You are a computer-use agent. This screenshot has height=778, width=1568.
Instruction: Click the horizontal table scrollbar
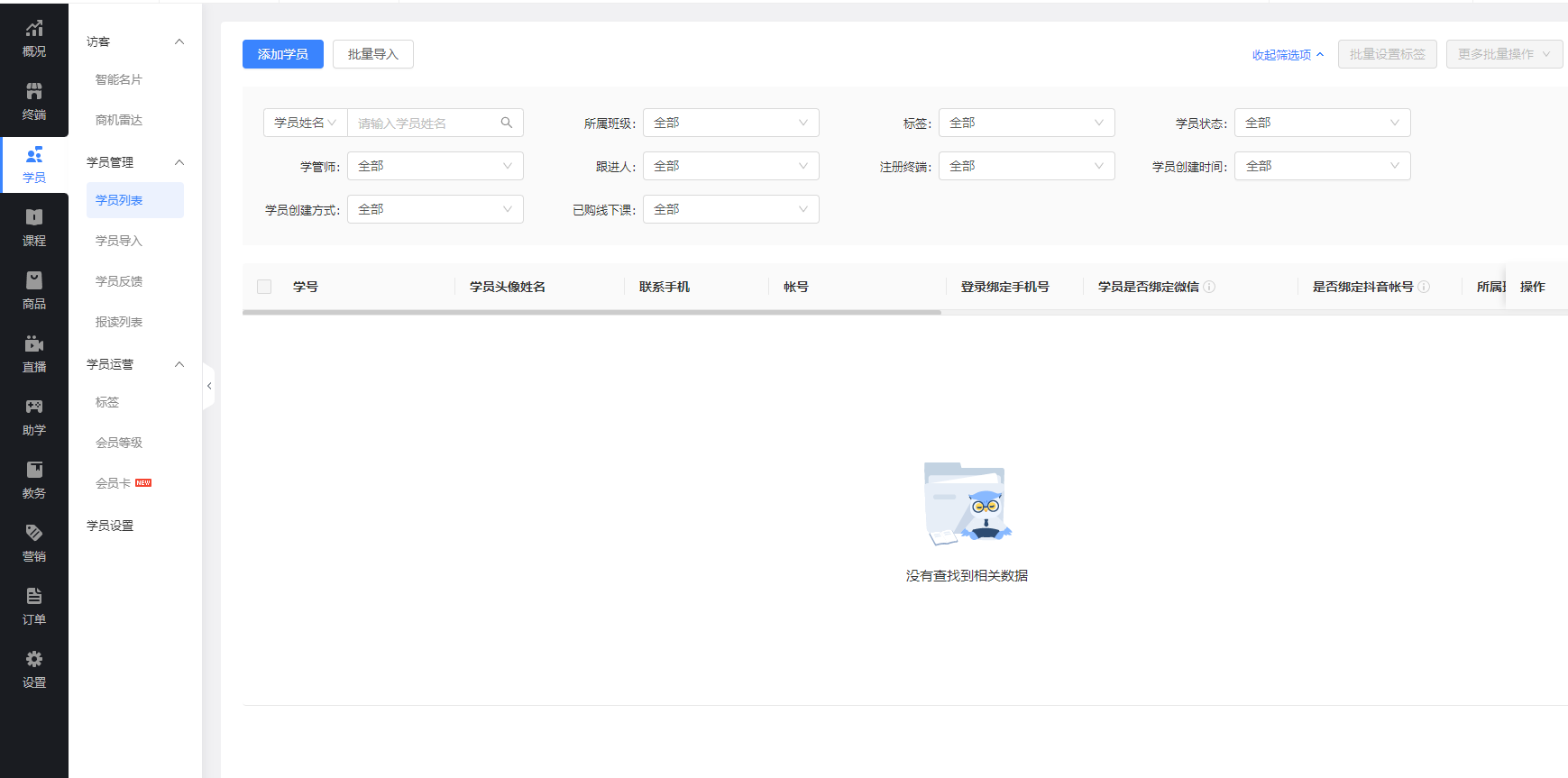591,313
